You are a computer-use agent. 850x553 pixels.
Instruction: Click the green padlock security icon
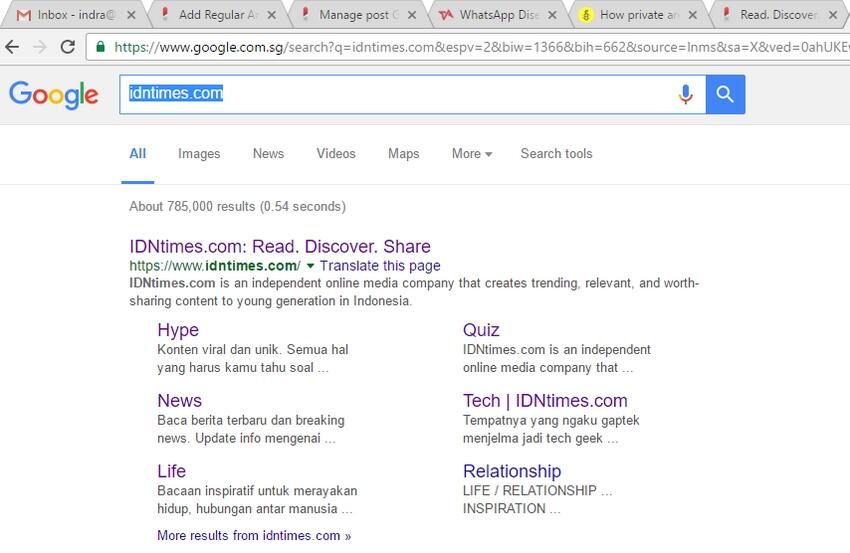[x=100, y=47]
